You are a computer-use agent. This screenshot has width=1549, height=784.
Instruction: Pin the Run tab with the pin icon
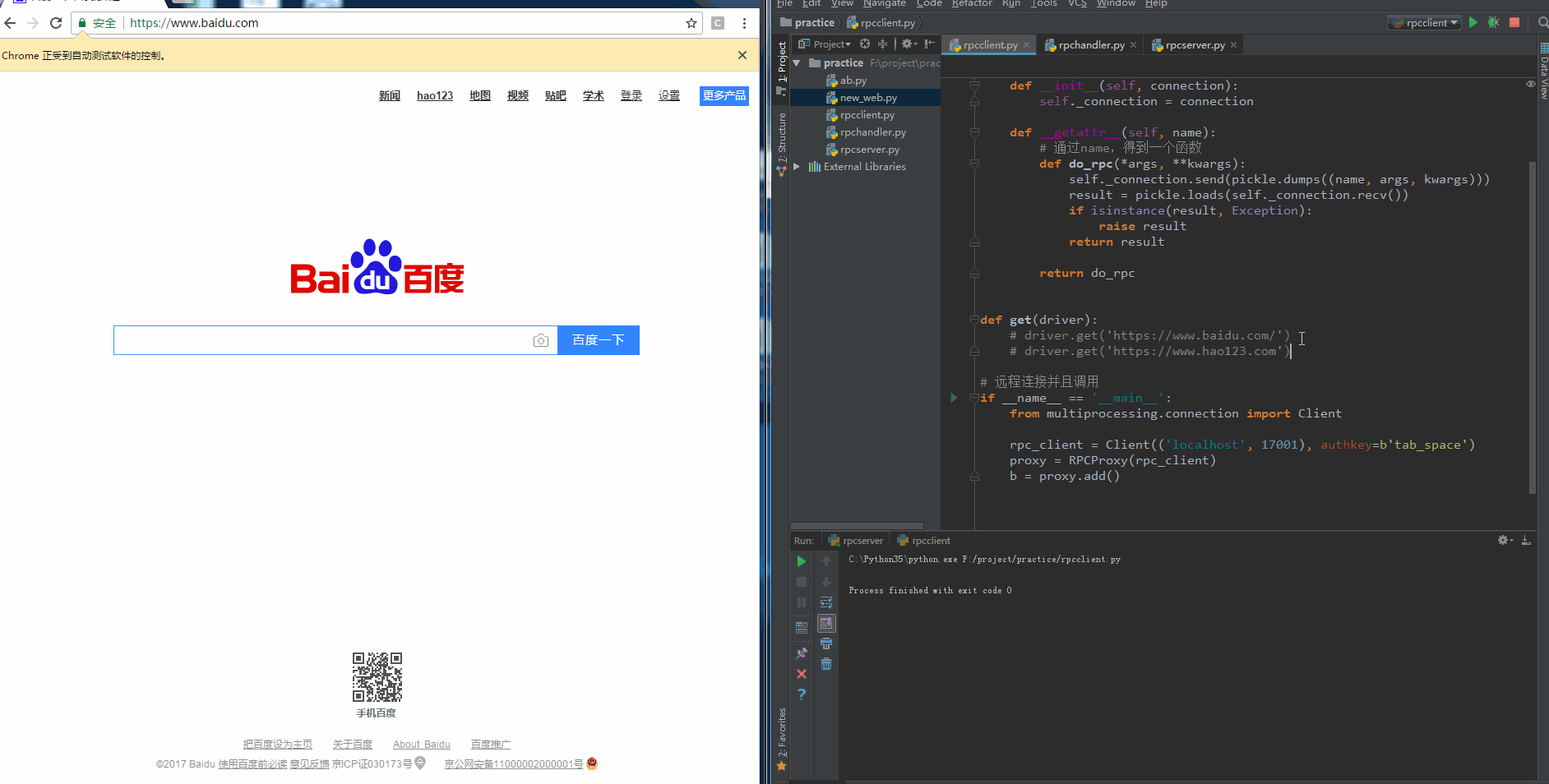pos(802,653)
